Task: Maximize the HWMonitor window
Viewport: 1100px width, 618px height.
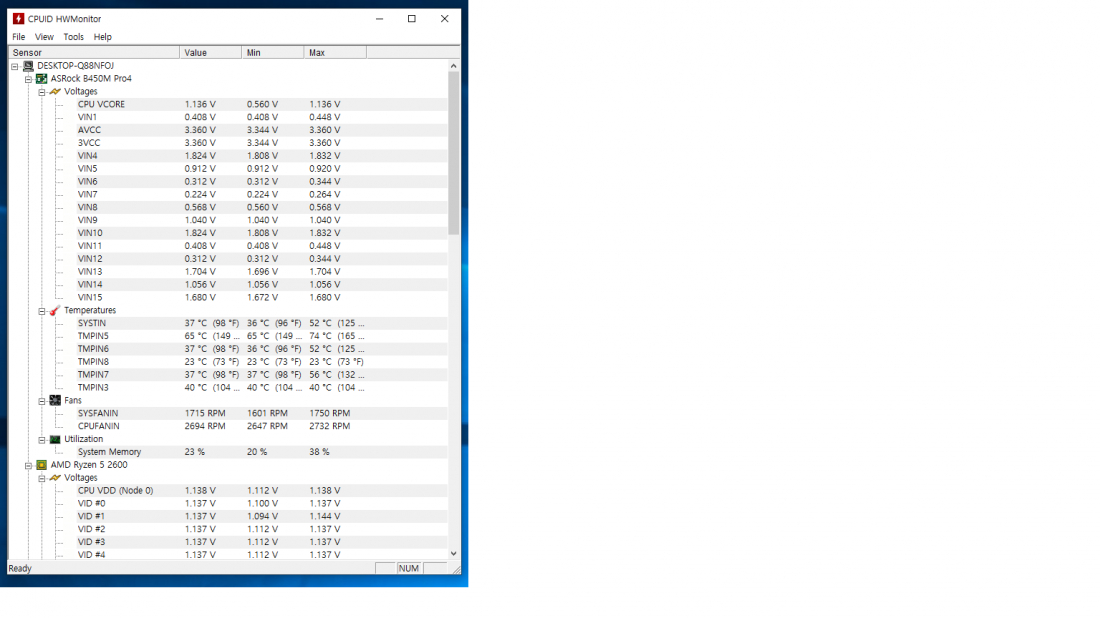Action: coord(412,19)
